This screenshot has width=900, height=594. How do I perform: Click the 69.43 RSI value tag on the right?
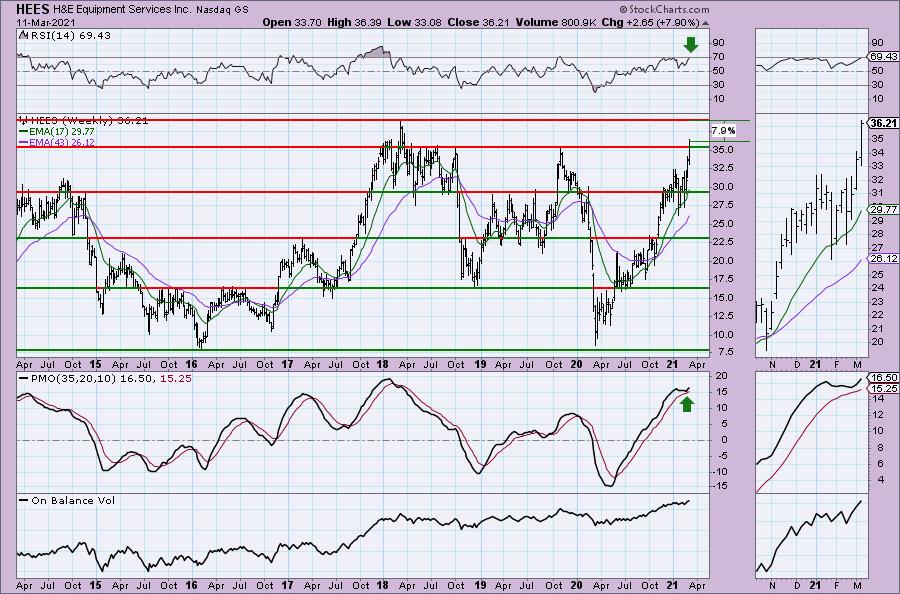point(884,57)
